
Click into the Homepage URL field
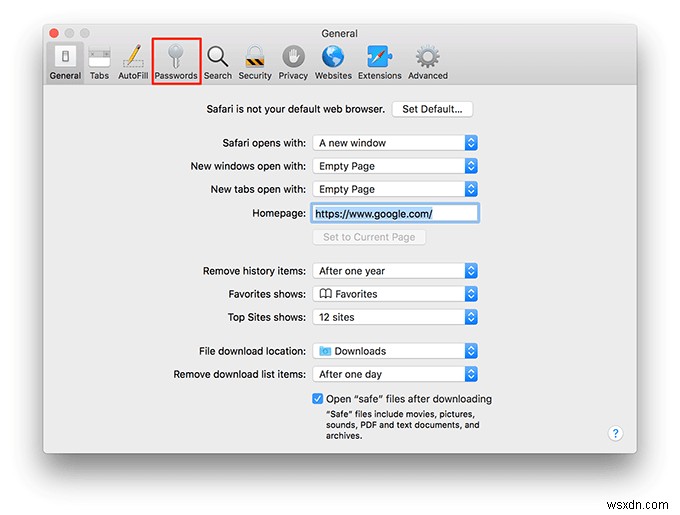pos(395,213)
